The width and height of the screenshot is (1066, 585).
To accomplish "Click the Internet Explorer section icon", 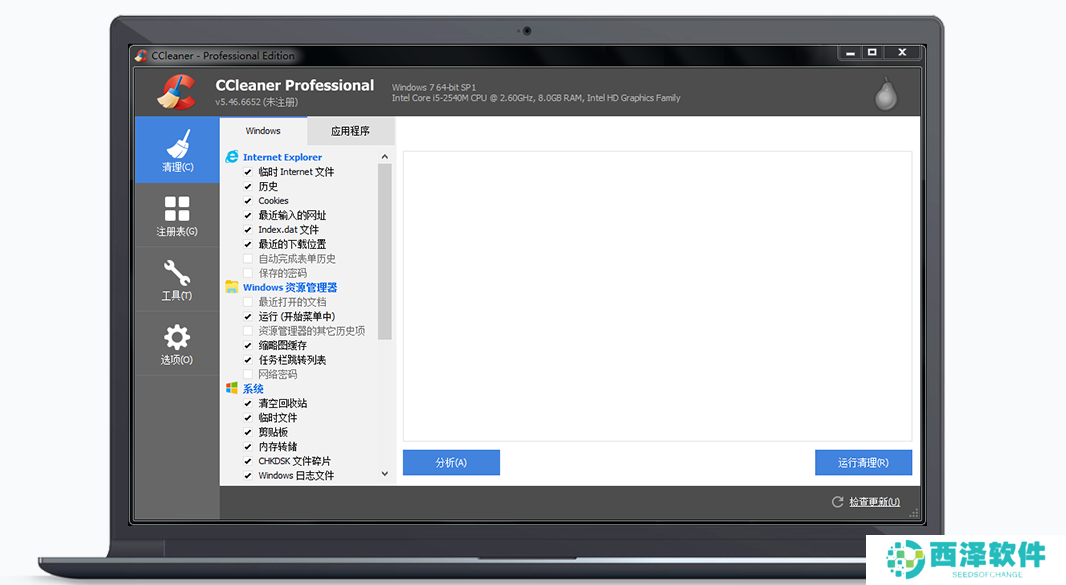I will click(232, 157).
